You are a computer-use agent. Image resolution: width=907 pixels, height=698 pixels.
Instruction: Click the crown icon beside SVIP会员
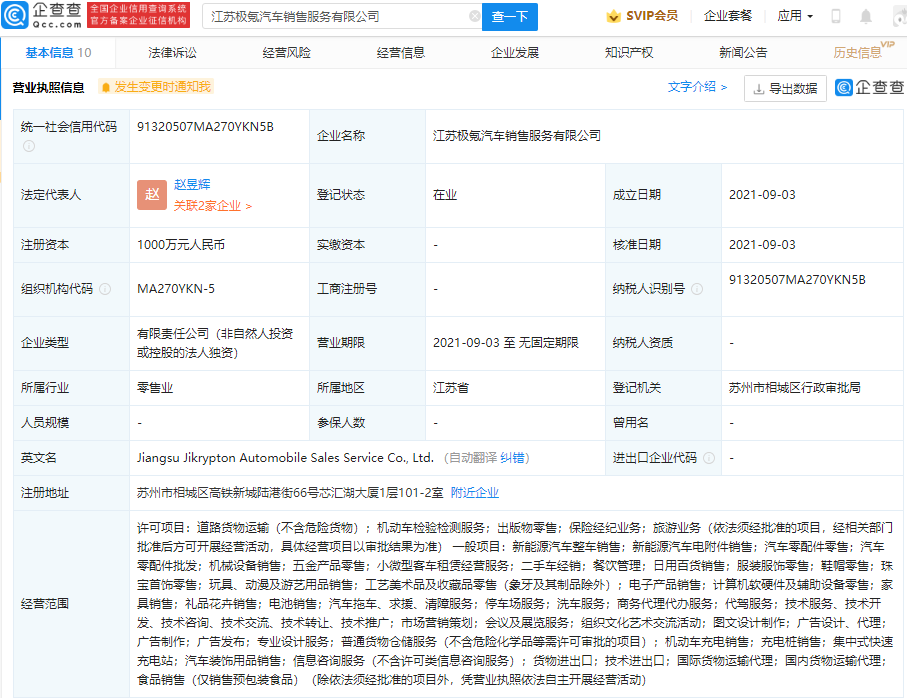point(613,16)
